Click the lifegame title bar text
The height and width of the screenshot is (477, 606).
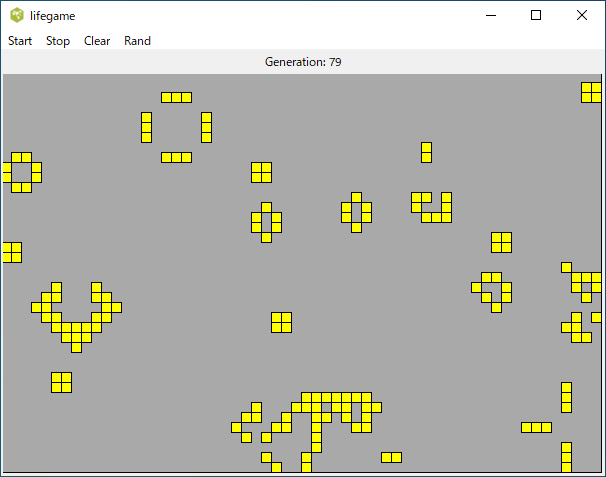[x=52, y=16]
